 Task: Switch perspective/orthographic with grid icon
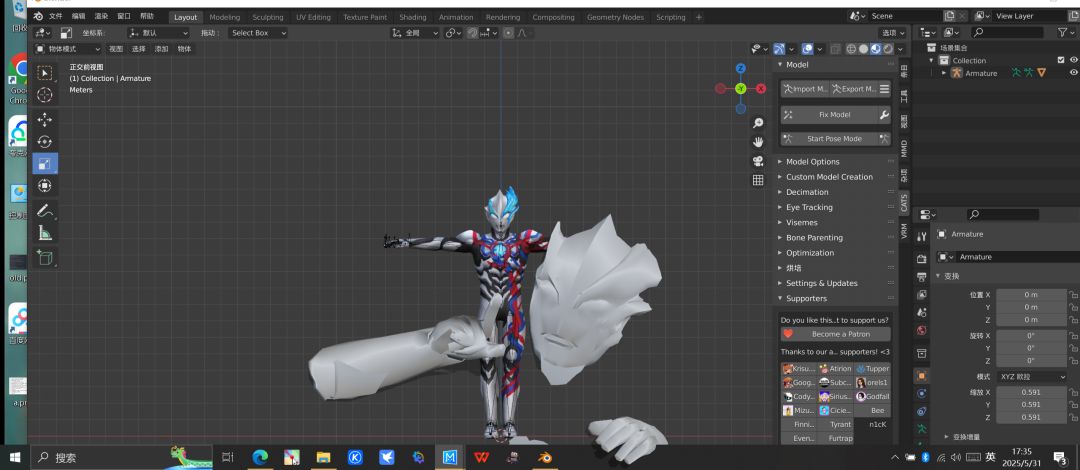pyautogui.click(x=758, y=180)
